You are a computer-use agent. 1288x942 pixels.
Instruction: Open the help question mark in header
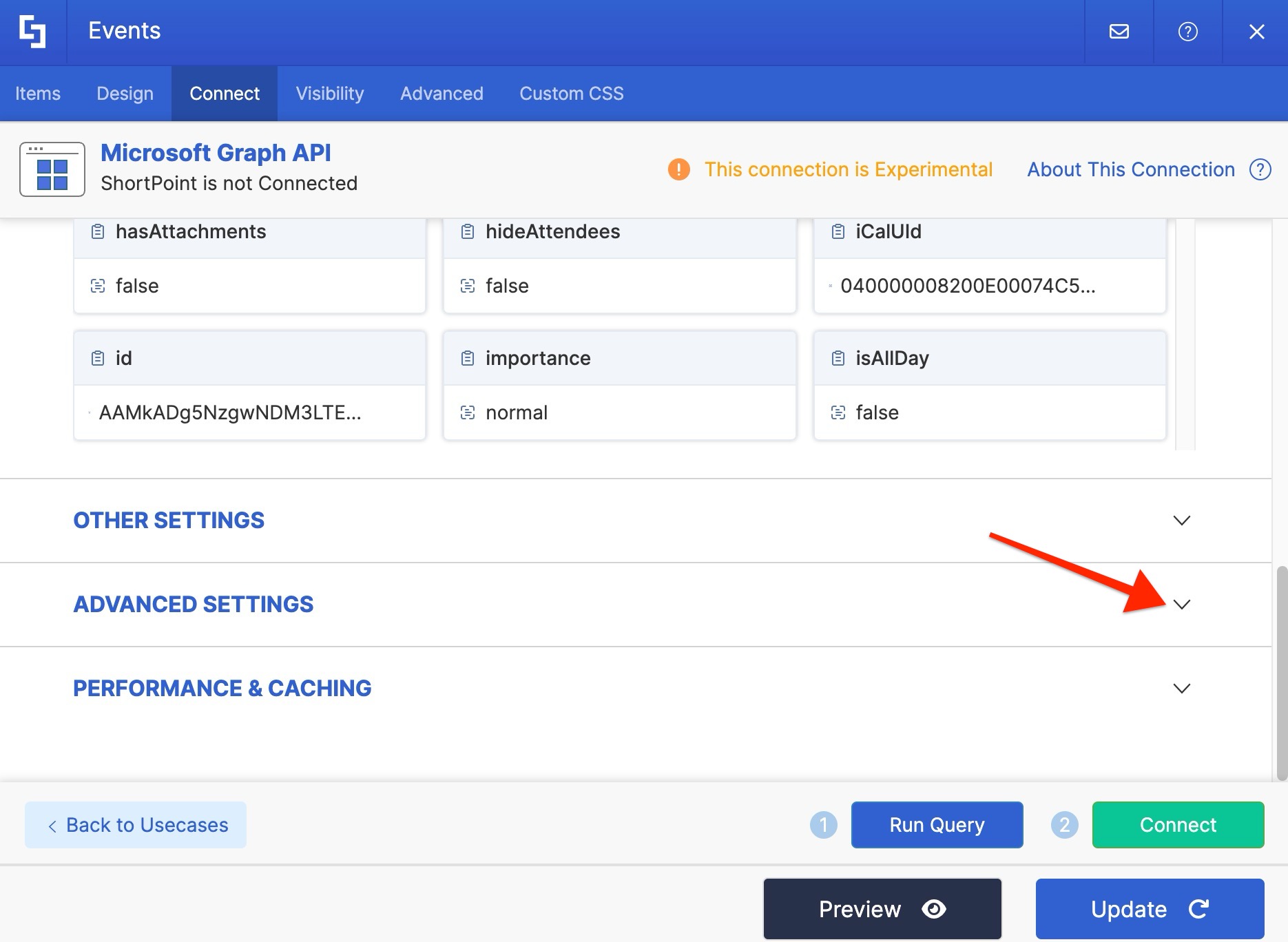(x=1188, y=32)
